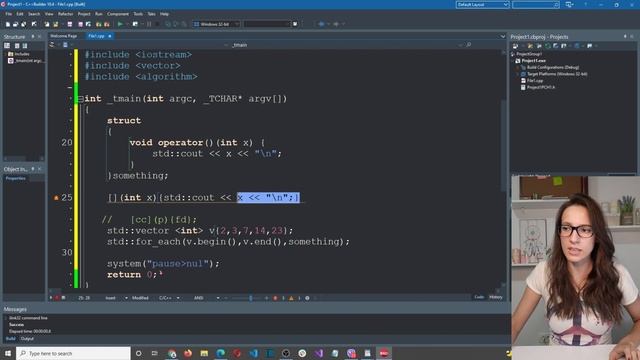Switch to the Welcome Page tab
640x360 pixels.
(63, 36)
